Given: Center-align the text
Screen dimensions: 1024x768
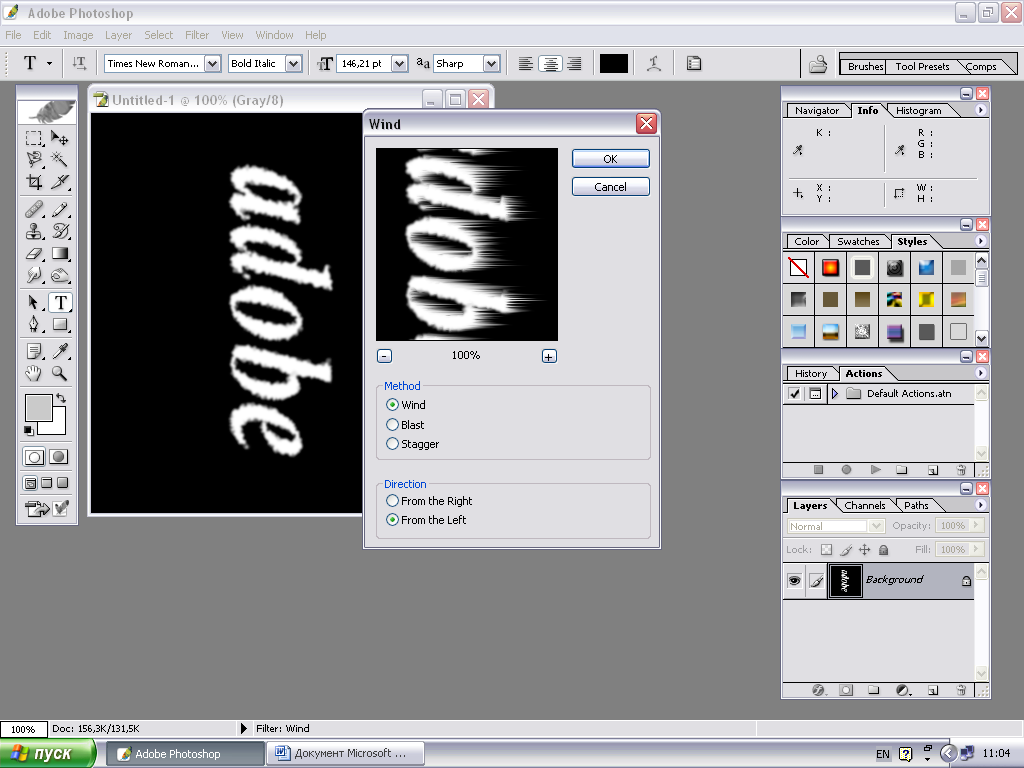Looking at the screenshot, I should tap(551, 63).
